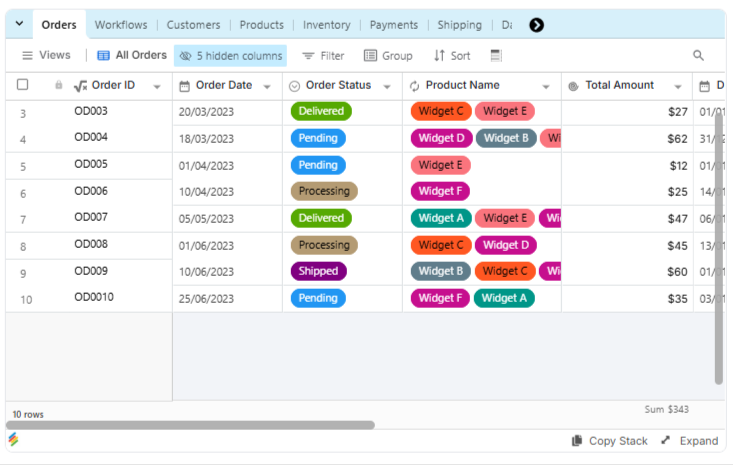Click row number 7

click(23, 220)
